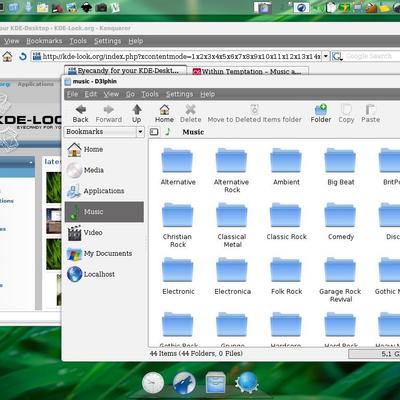Screen dimensions: 400x400
Task: Select the Folk Rock folder
Action: pos(286,276)
